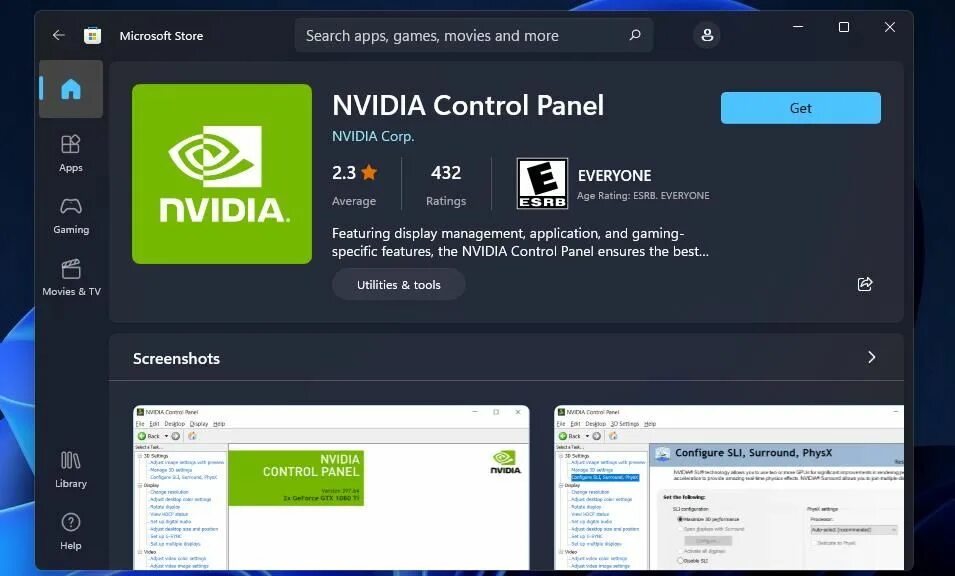Open the Library in sidebar

point(71,469)
